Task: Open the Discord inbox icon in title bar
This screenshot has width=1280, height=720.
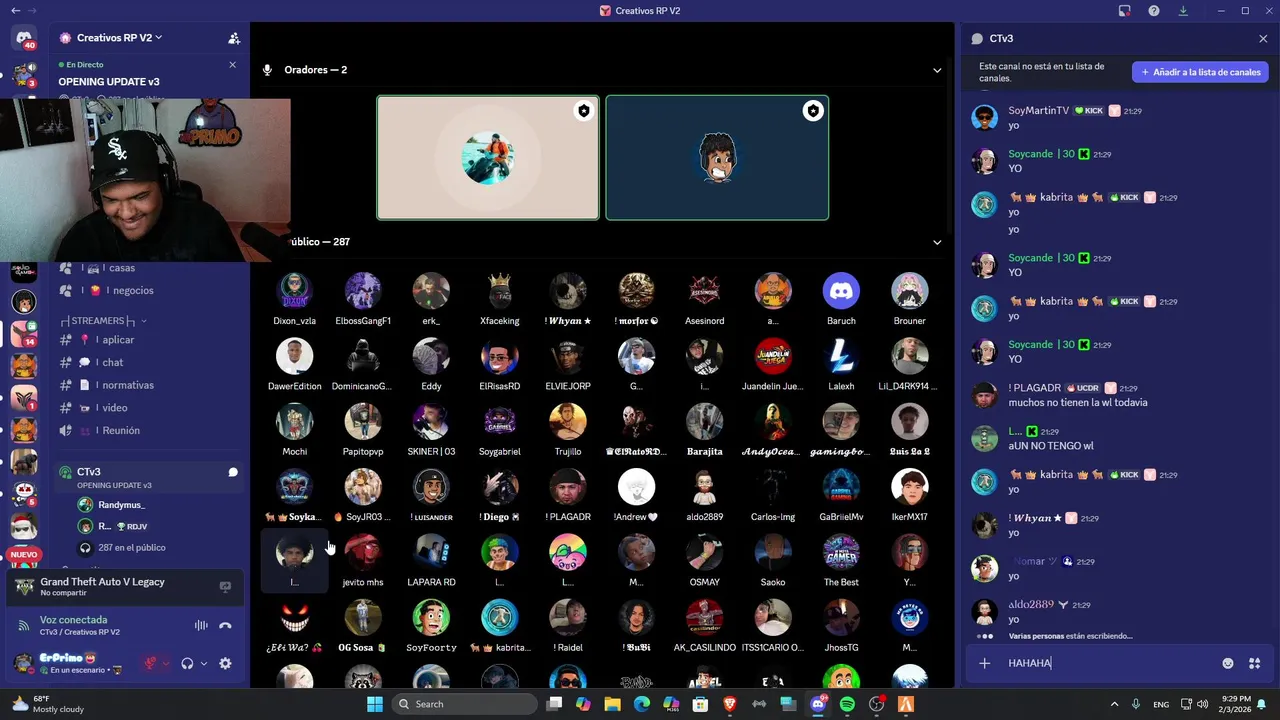Action: (x=1125, y=10)
